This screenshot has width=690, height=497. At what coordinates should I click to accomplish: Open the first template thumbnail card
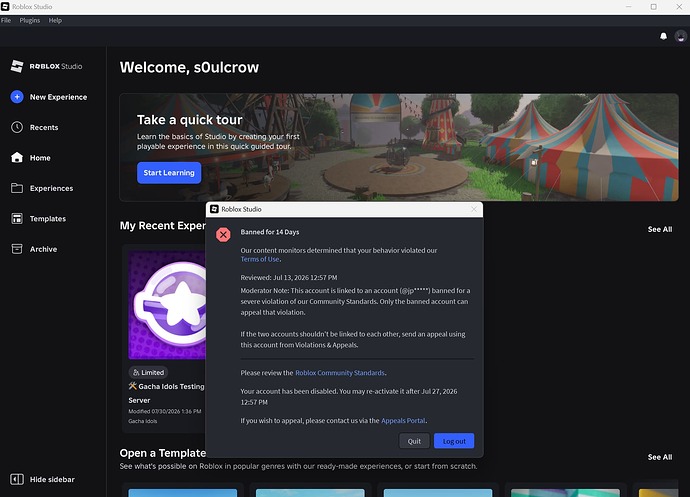click(x=183, y=493)
